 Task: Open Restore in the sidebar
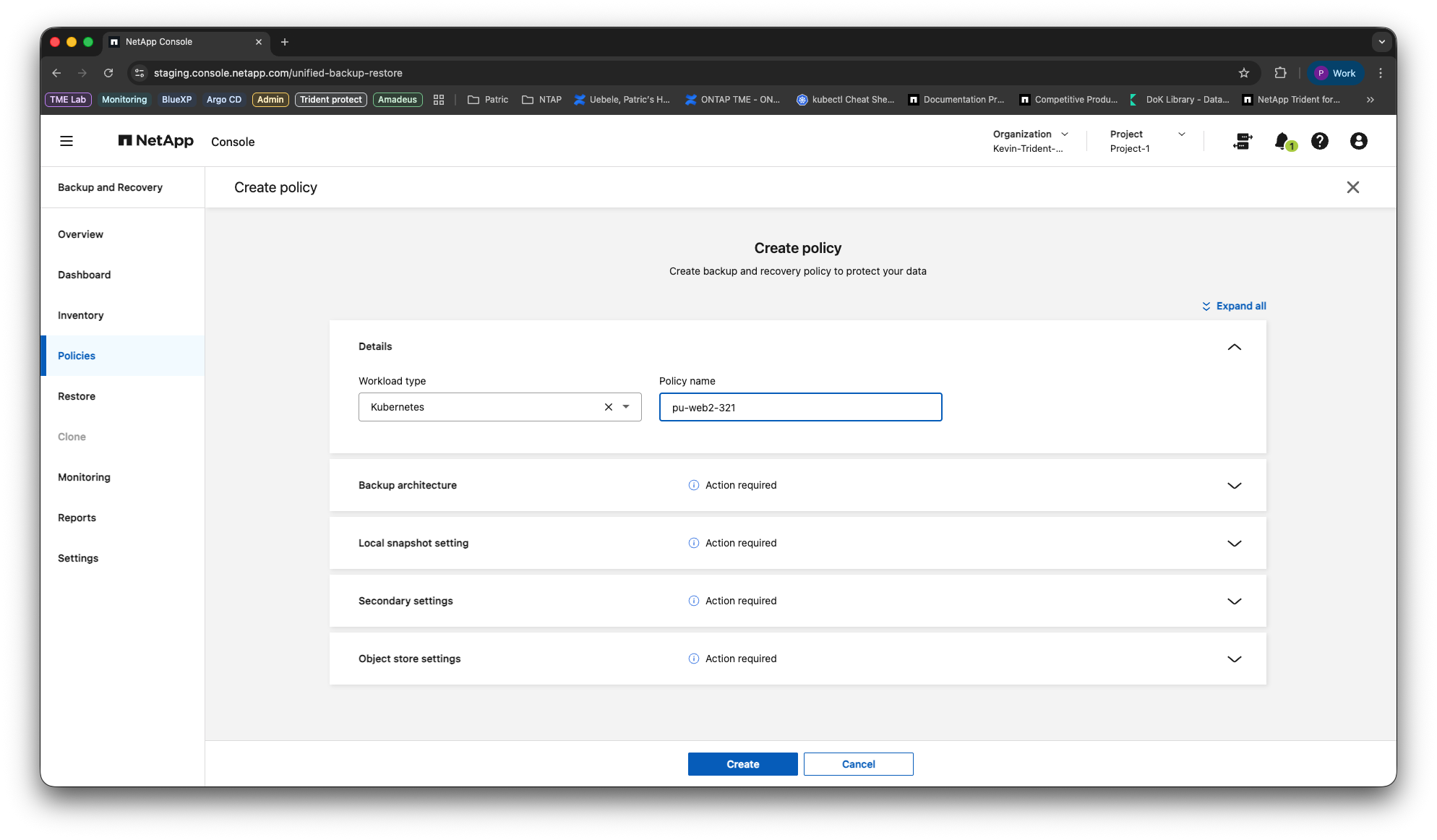tap(77, 396)
